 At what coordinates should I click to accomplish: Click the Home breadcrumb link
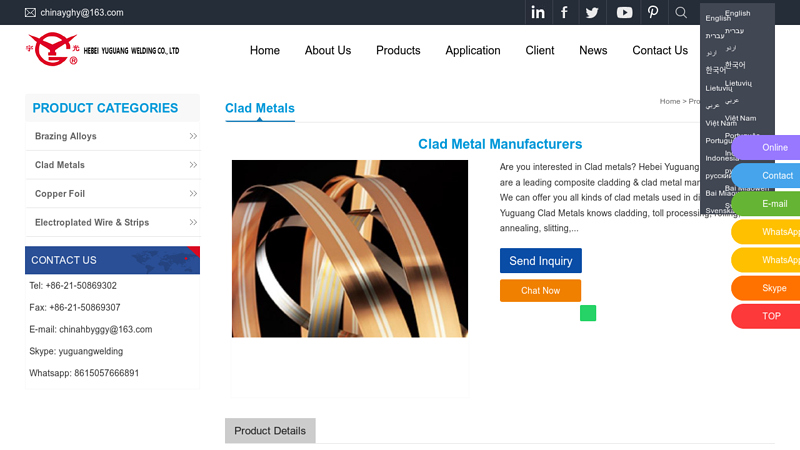pyautogui.click(x=669, y=101)
